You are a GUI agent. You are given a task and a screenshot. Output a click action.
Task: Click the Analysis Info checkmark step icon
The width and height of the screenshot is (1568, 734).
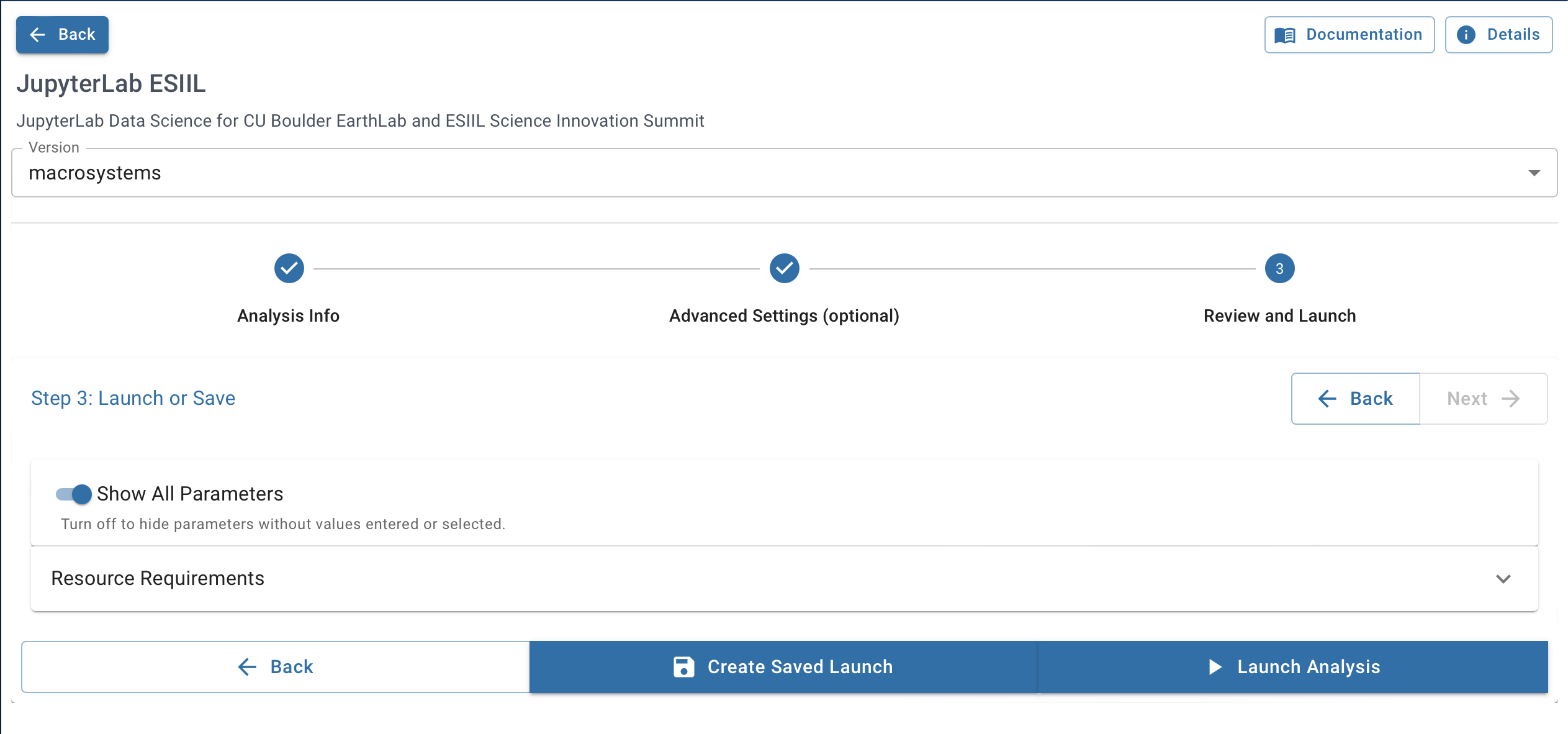coord(289,268)
